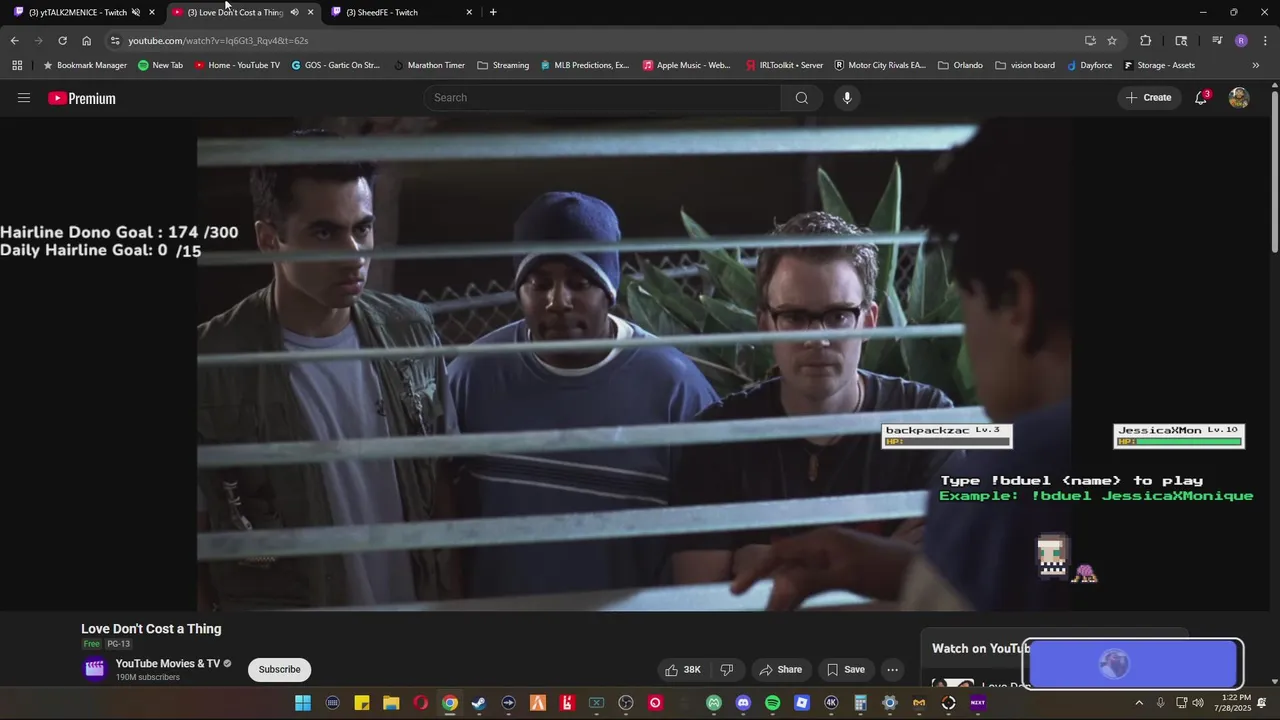1280x720 pixels.
Task: Click the Create button
Action: (1149, 98)
